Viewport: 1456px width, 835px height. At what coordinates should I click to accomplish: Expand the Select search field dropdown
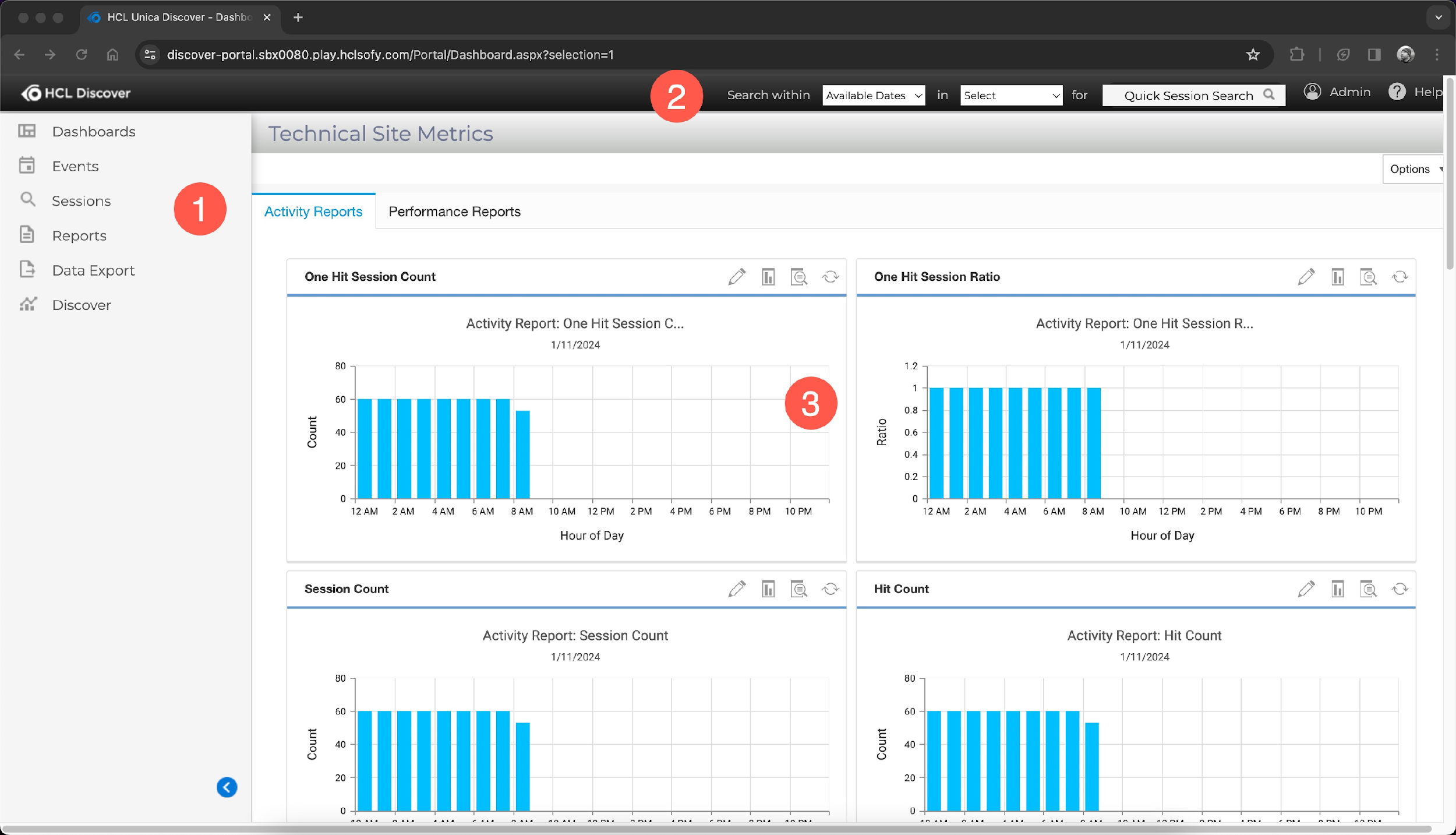(1011, 95)
